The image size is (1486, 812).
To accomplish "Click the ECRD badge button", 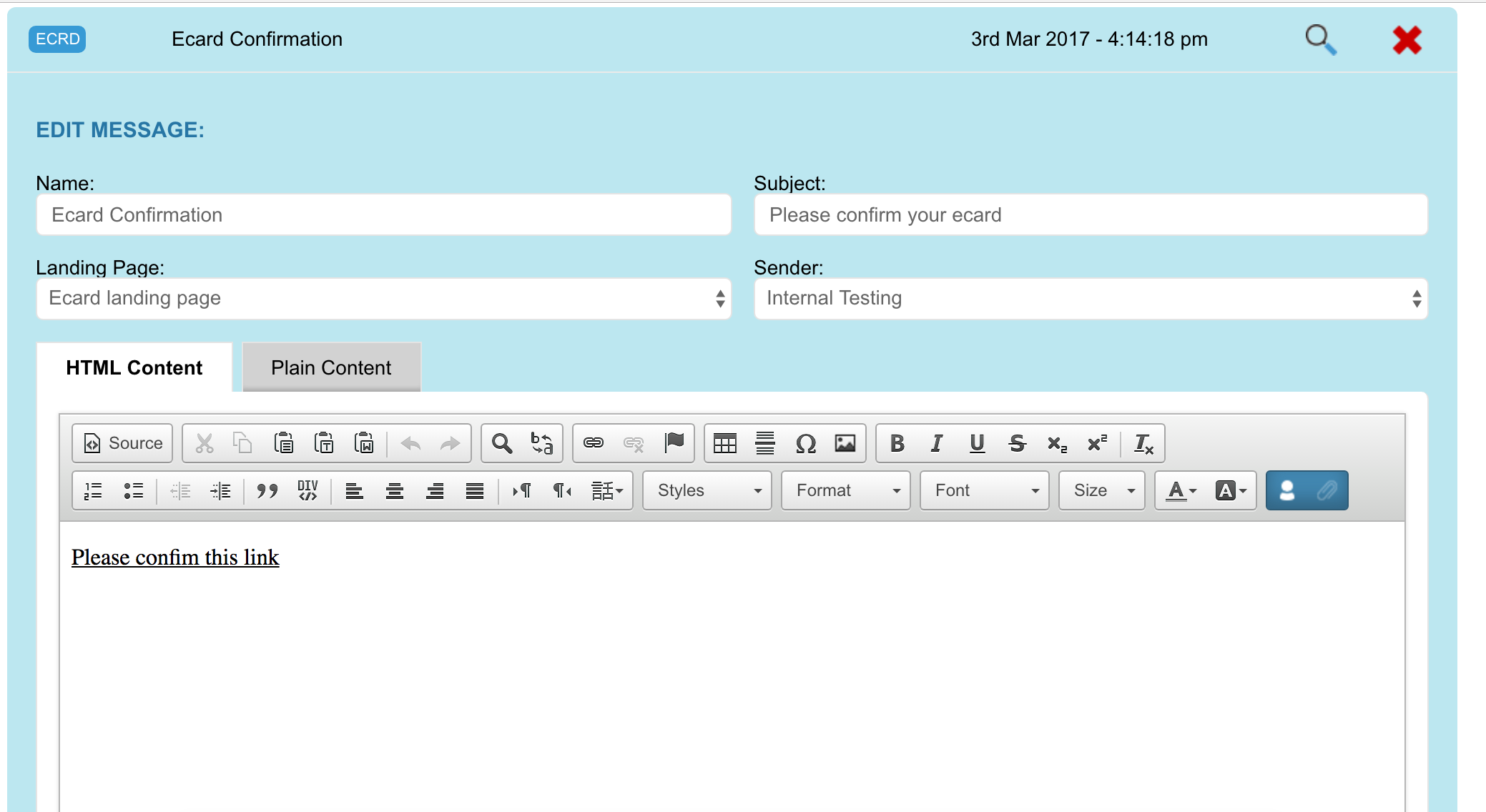I will click(57, 39).
